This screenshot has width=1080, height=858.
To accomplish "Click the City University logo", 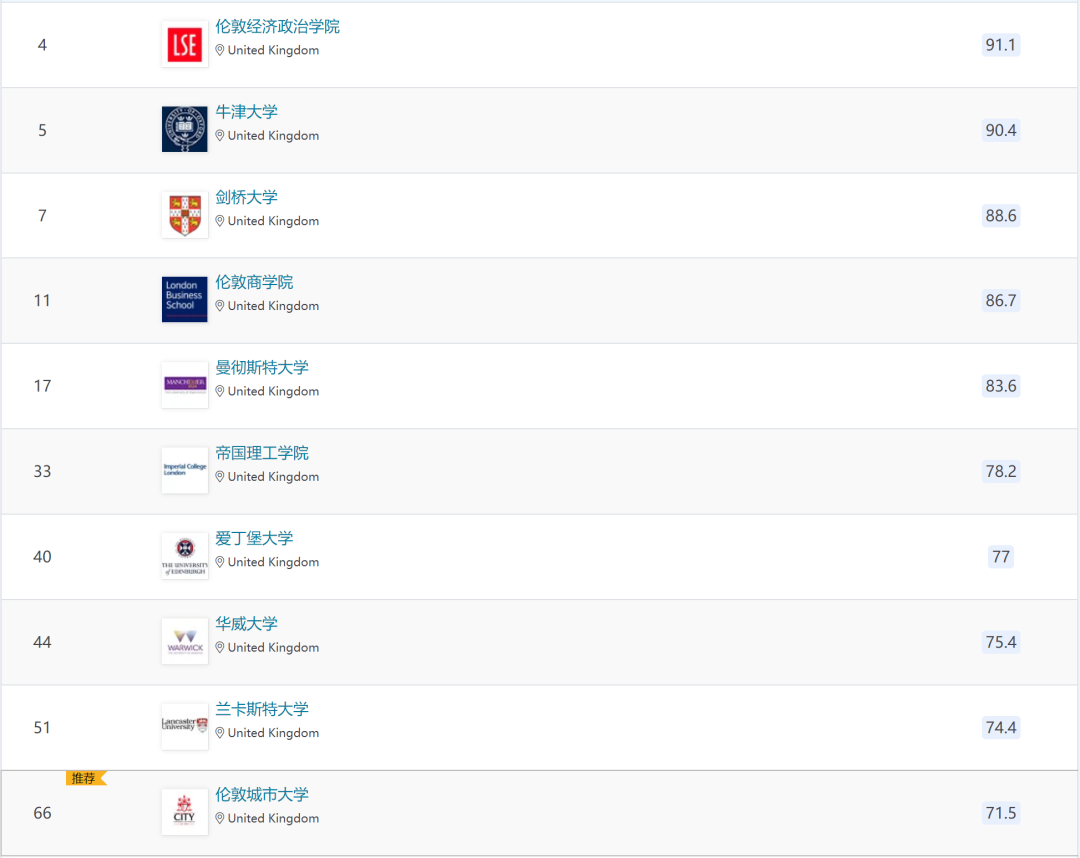I will click(x=185, y=812).
